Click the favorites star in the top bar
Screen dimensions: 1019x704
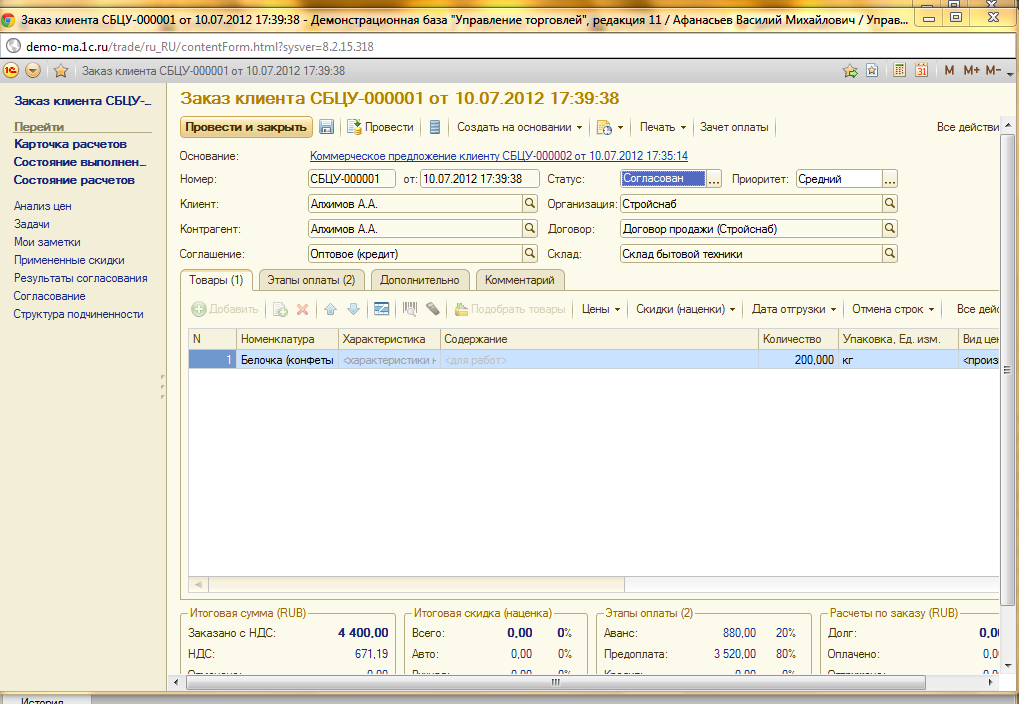(x=61, y=70)
